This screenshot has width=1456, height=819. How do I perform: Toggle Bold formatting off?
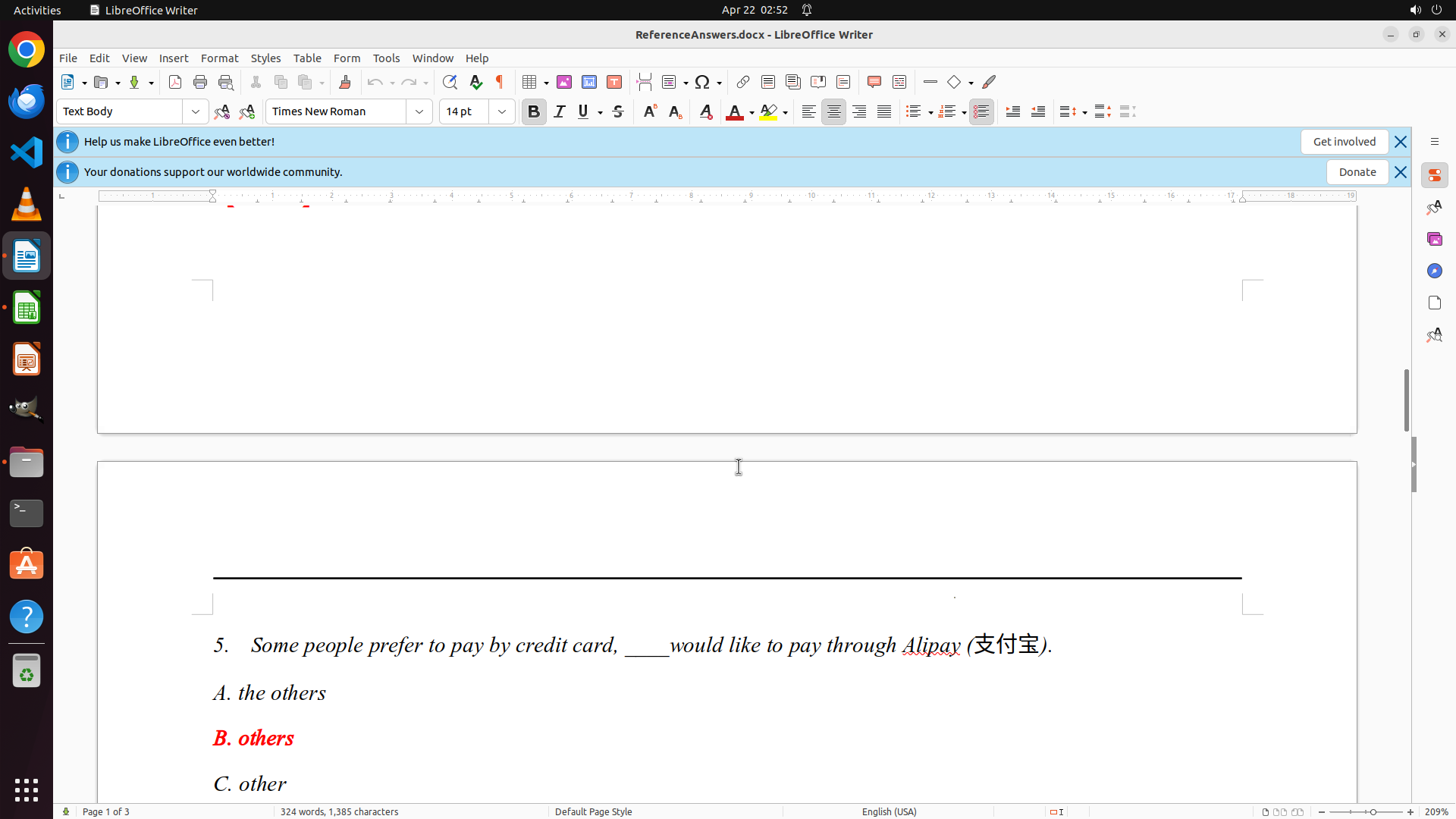coord(534,111)
